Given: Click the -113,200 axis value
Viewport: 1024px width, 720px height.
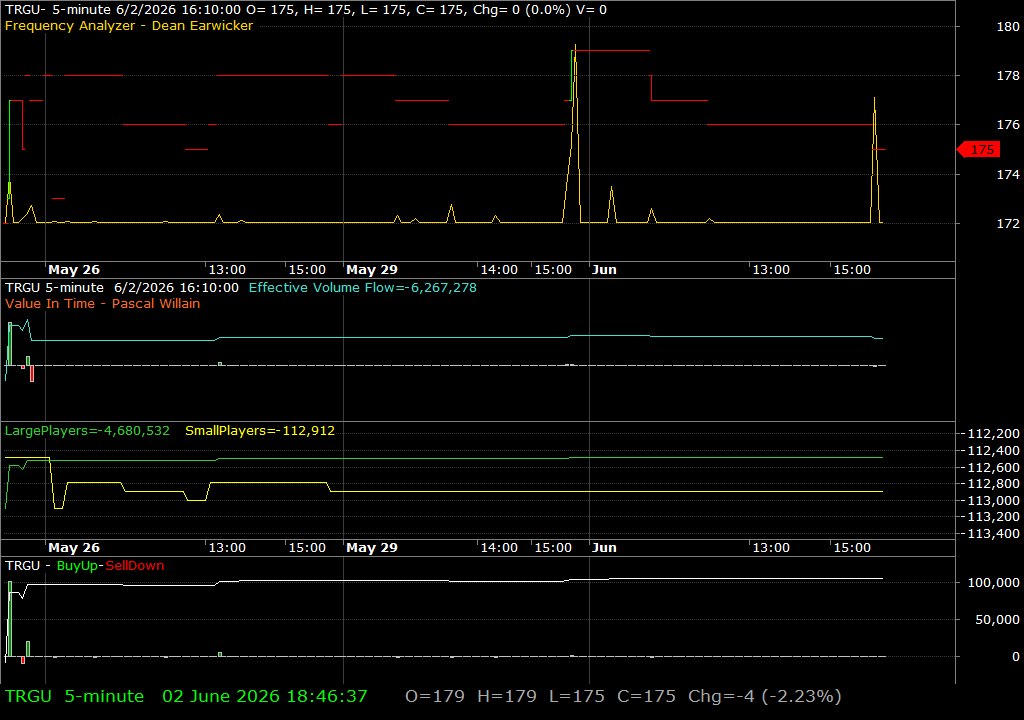Looking at the screenshot, I should point(990,517).
